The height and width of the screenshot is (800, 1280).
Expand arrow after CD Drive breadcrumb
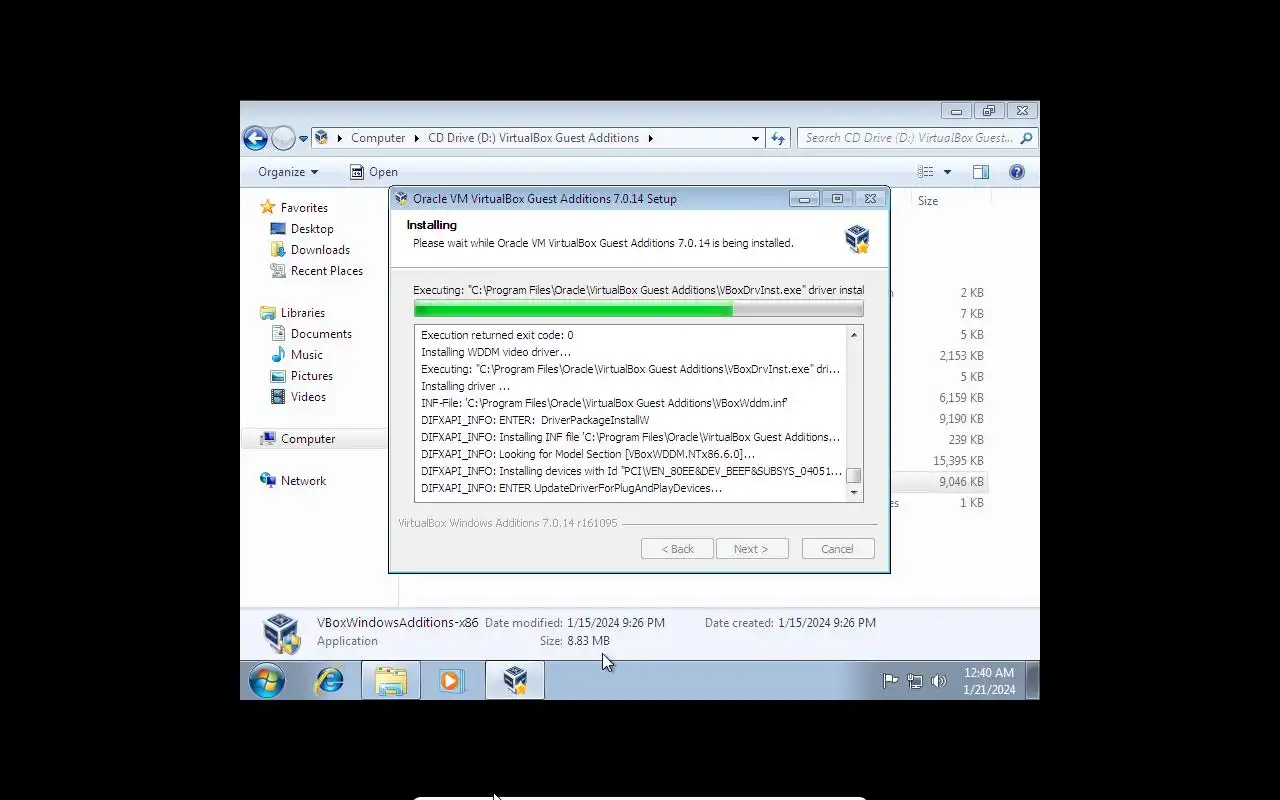(x=650, y=138)
